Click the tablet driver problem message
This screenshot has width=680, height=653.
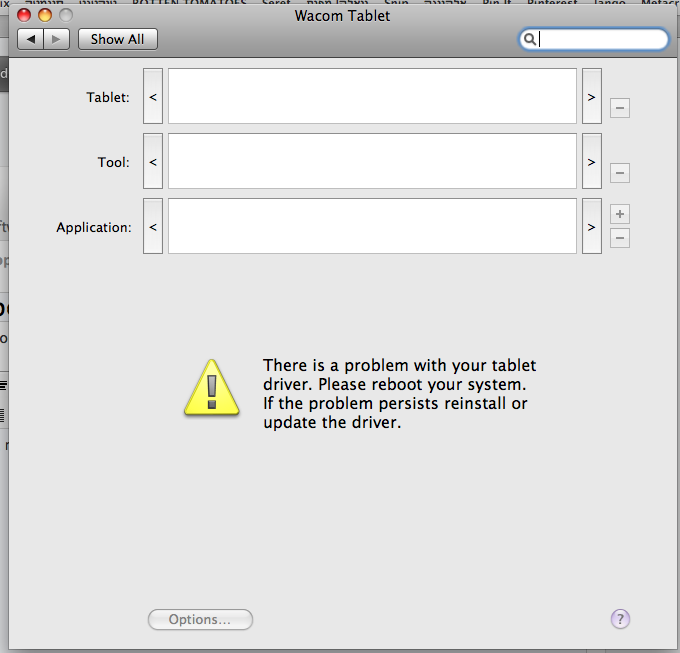[x=399, y=394]
